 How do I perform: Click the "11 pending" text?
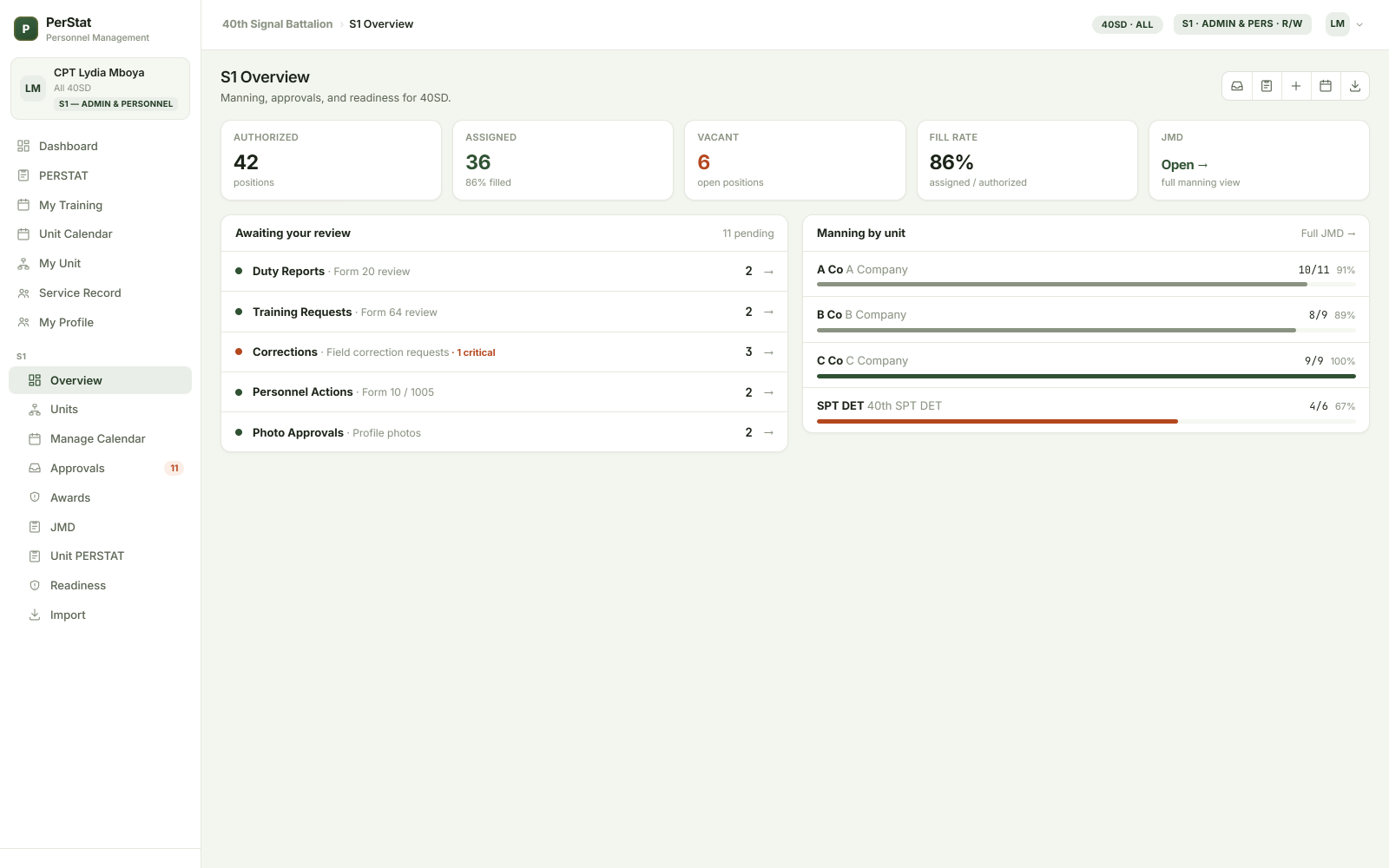pyautogui.click(x=748, y=233)
